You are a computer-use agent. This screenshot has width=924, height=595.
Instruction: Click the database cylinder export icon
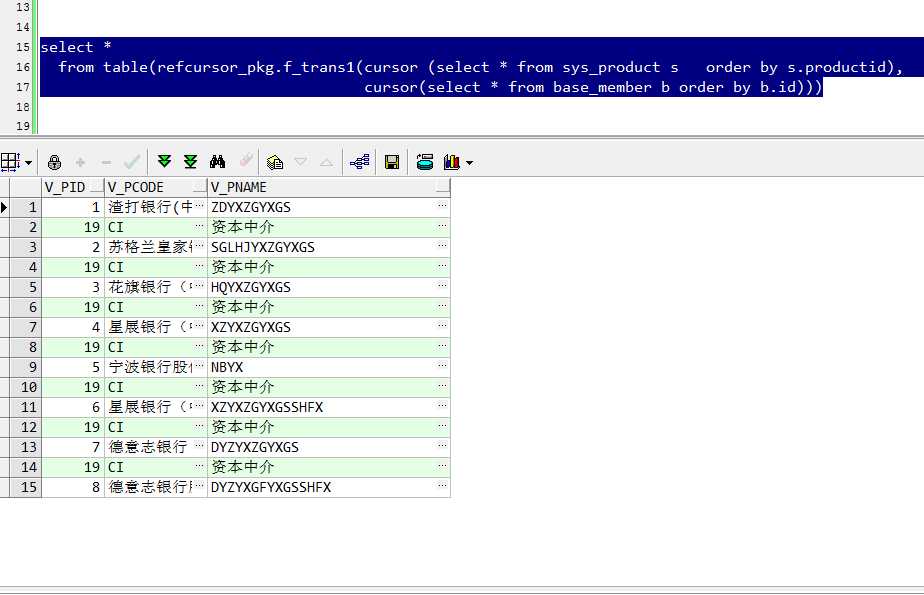tap(425, 161)
